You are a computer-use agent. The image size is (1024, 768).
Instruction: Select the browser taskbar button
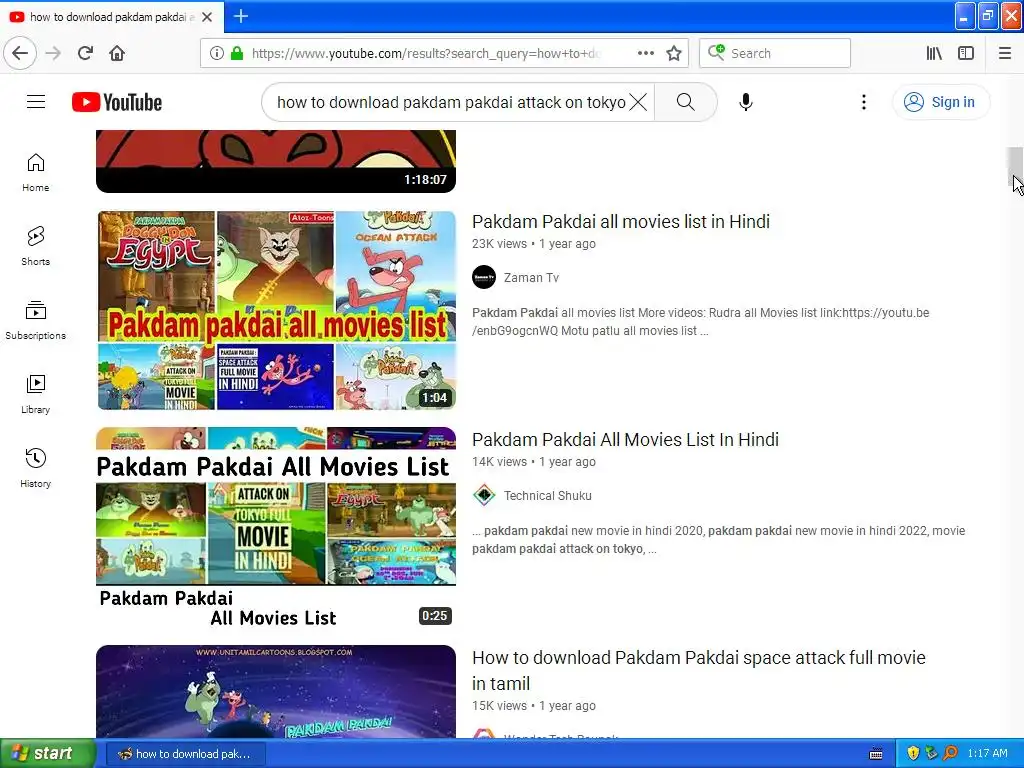(x=185, y=754)
